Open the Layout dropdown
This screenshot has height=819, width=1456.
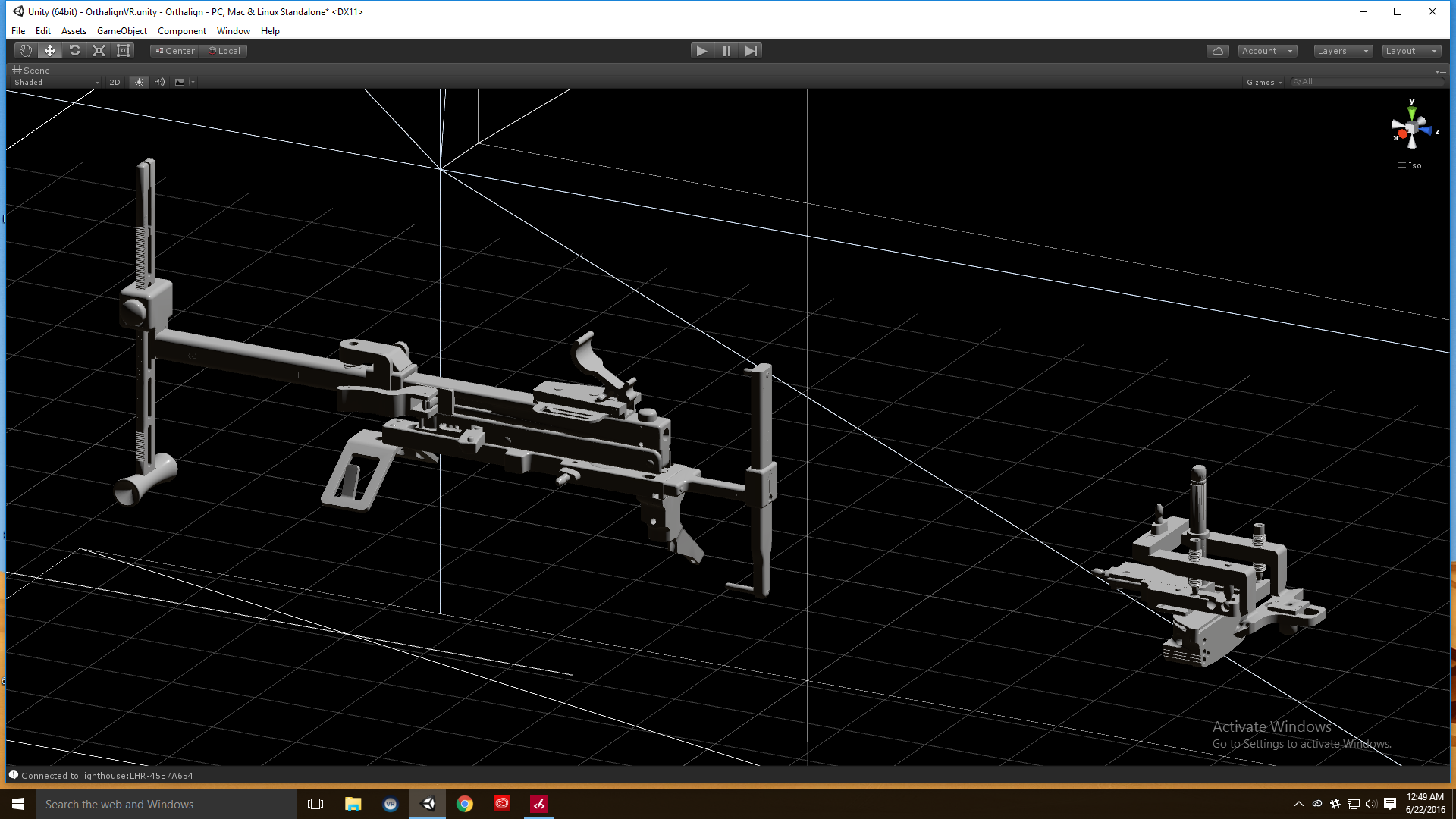point(1411,51)
